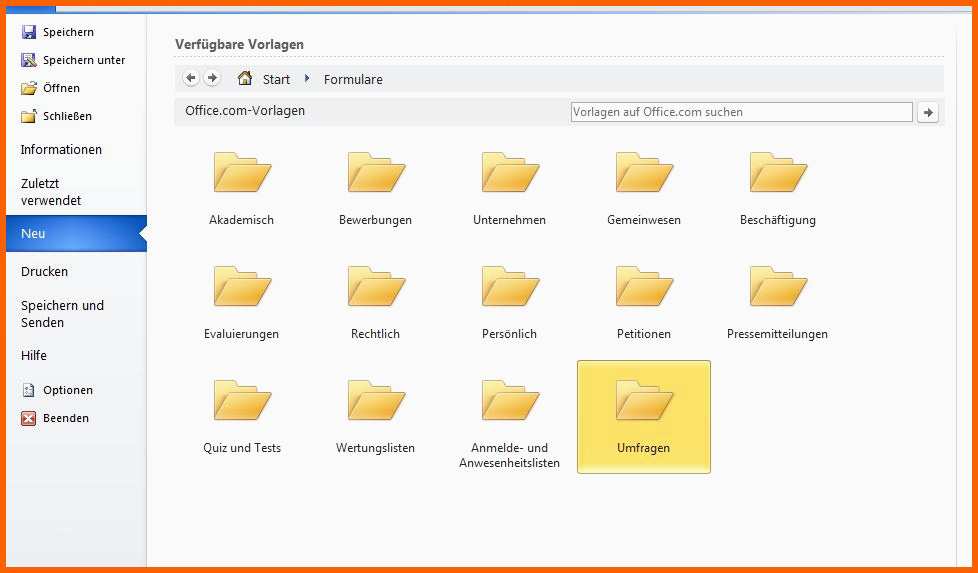Open the Umfragen template folder
This screenshot has height=573, width=978.
pyautogui.click(x=643, y=415)
